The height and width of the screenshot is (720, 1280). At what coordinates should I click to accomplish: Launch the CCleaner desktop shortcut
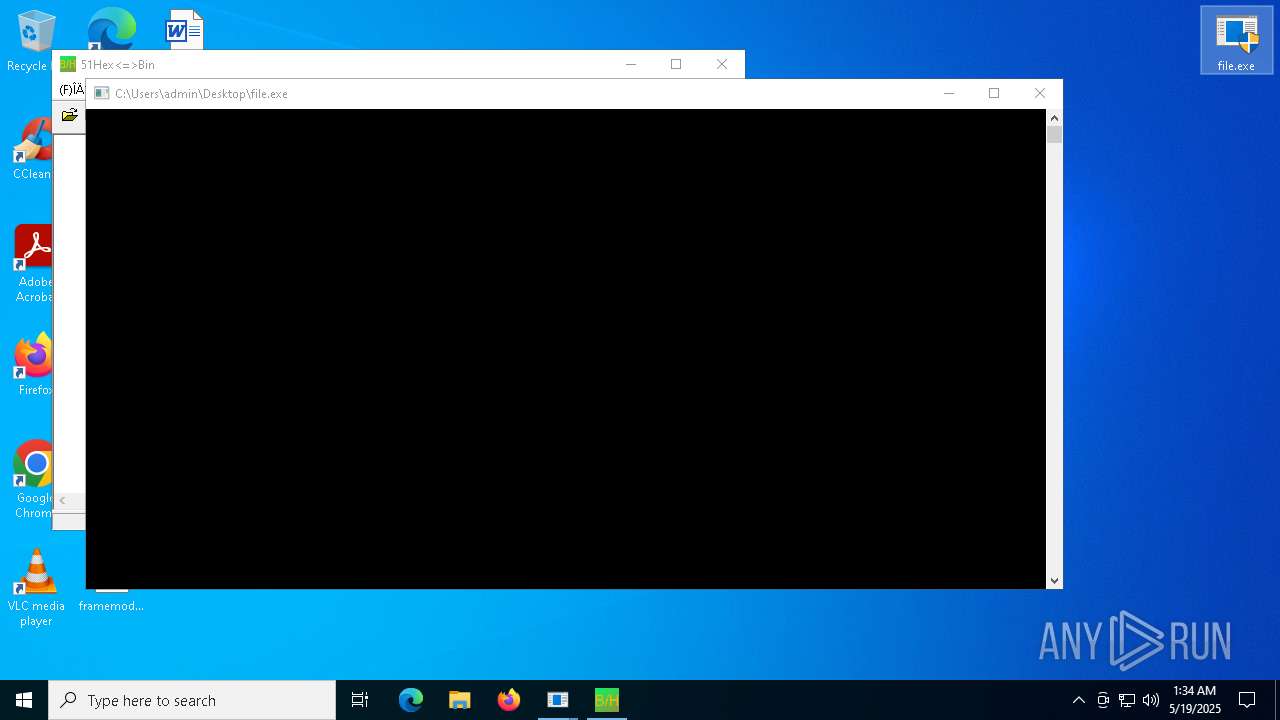click(x=32, y=150)
